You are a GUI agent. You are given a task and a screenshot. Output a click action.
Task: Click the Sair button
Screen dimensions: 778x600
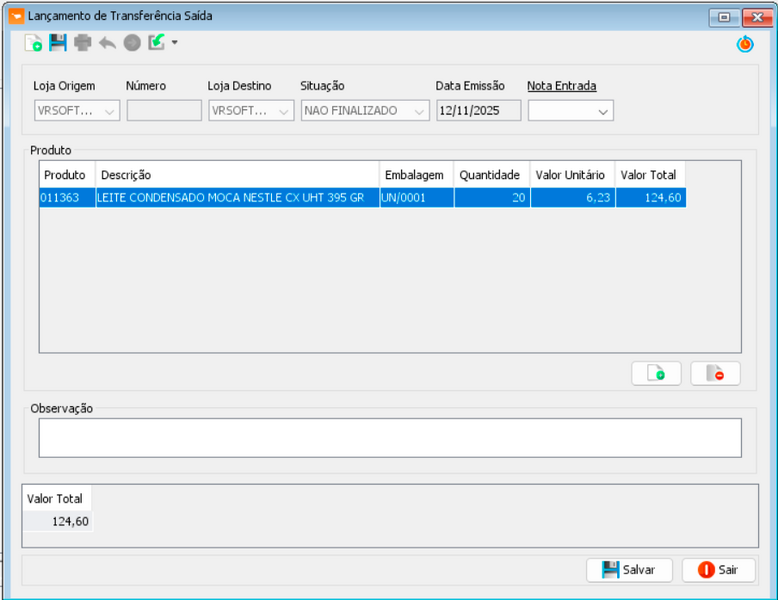[718, 570]
